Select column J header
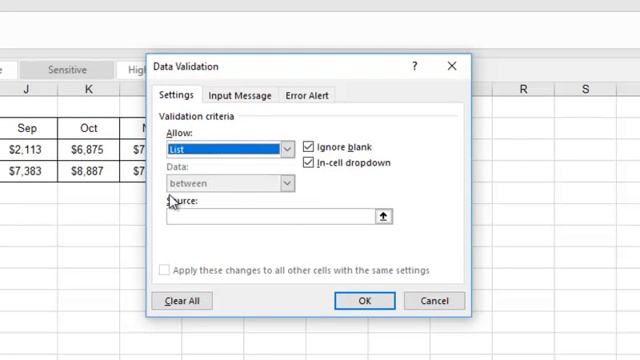 pyautogui.click(x=27, y=89)
